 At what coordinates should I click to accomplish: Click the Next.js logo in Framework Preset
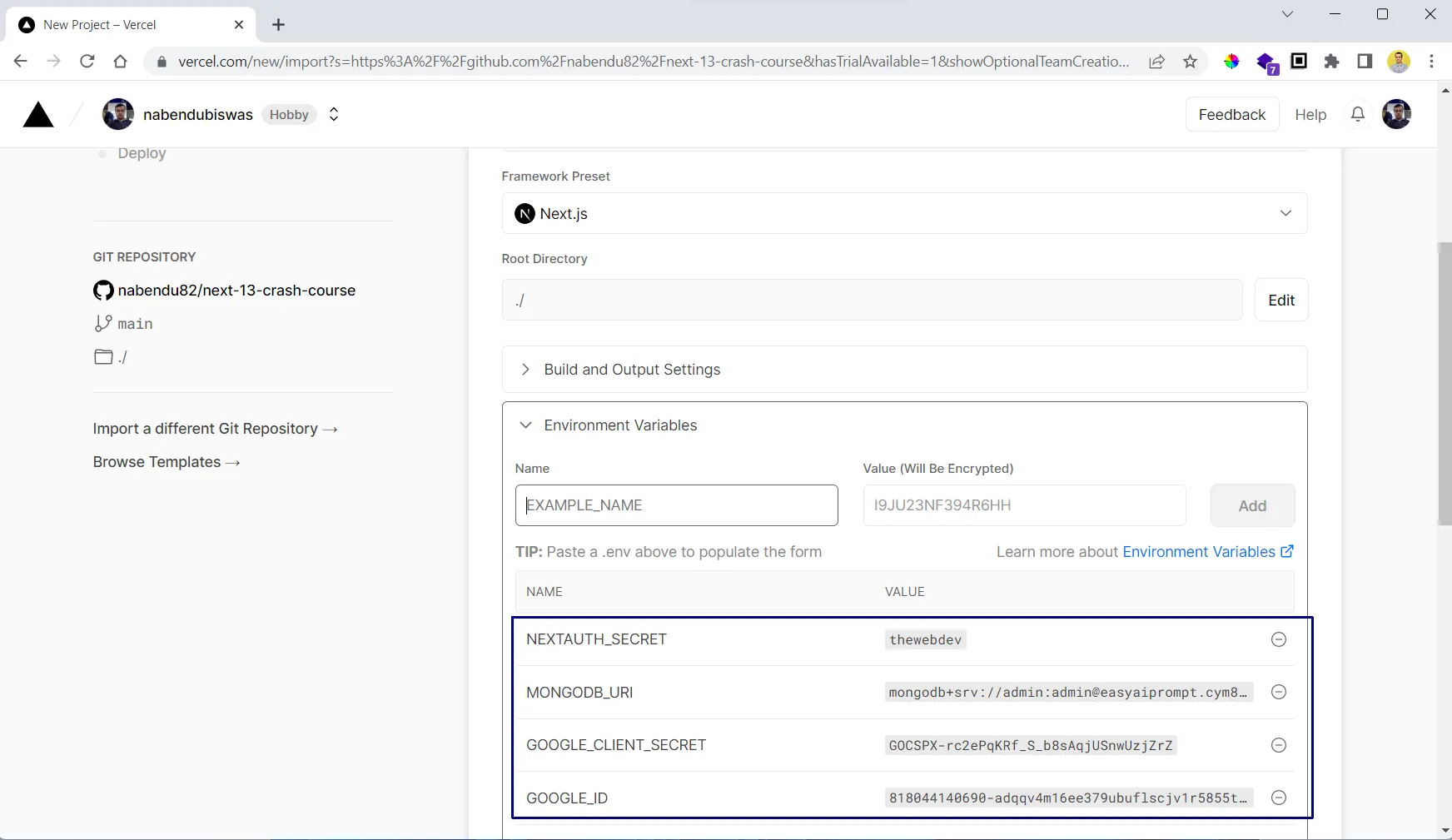[525, 214]
